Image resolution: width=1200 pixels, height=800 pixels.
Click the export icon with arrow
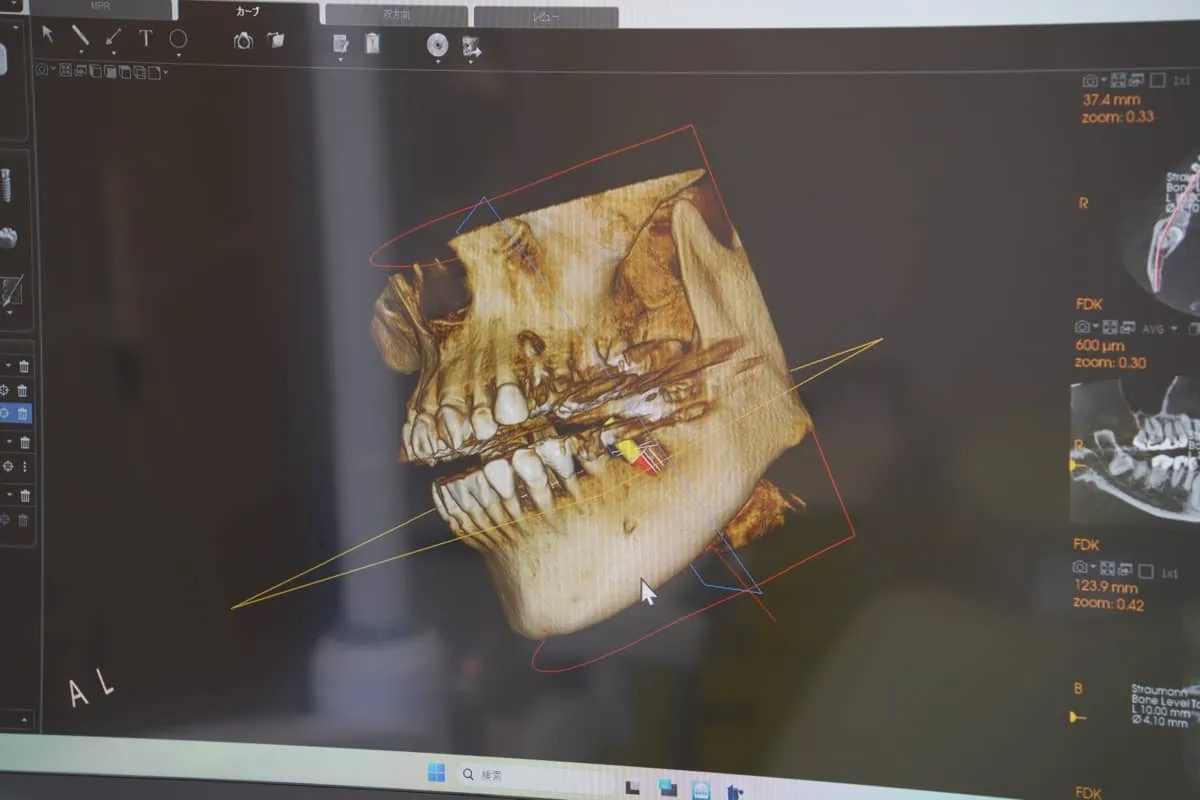click(471, 47)
